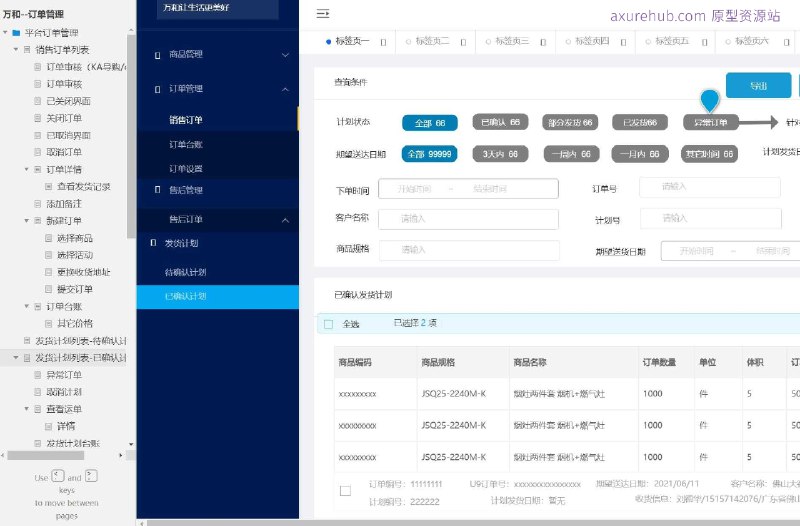Viewport: 800px width, 526px height.
Task: Click the bottom horizontal page scrollbar
Action: point(473,523)
